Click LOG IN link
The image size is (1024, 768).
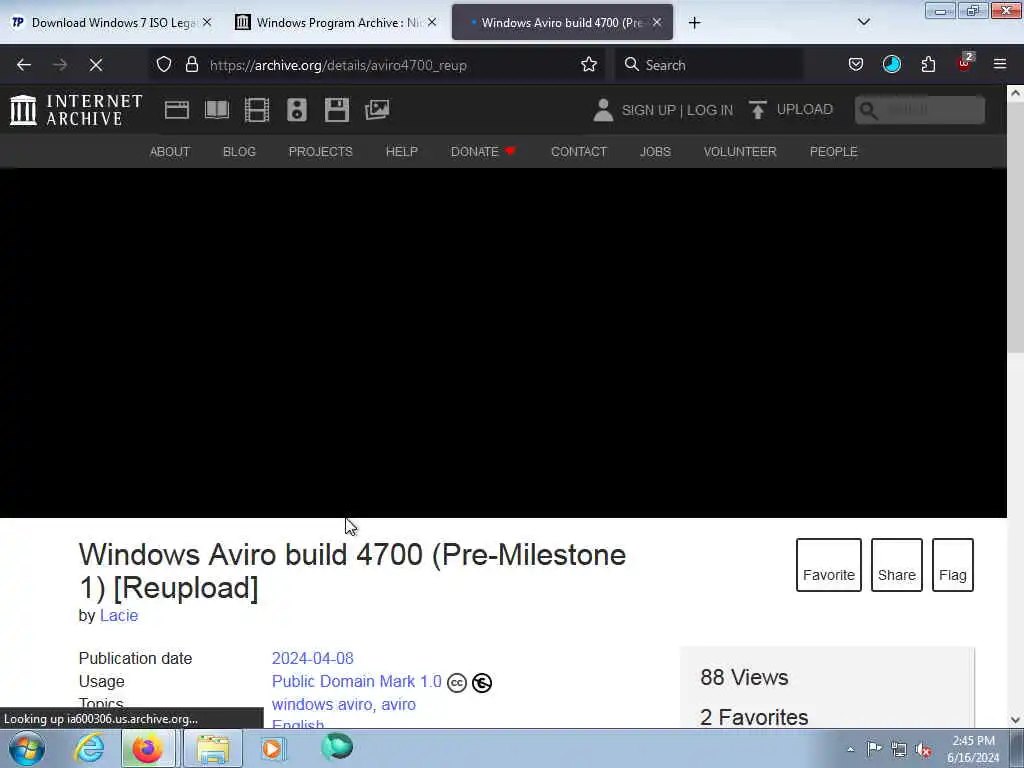coord(710,110)
